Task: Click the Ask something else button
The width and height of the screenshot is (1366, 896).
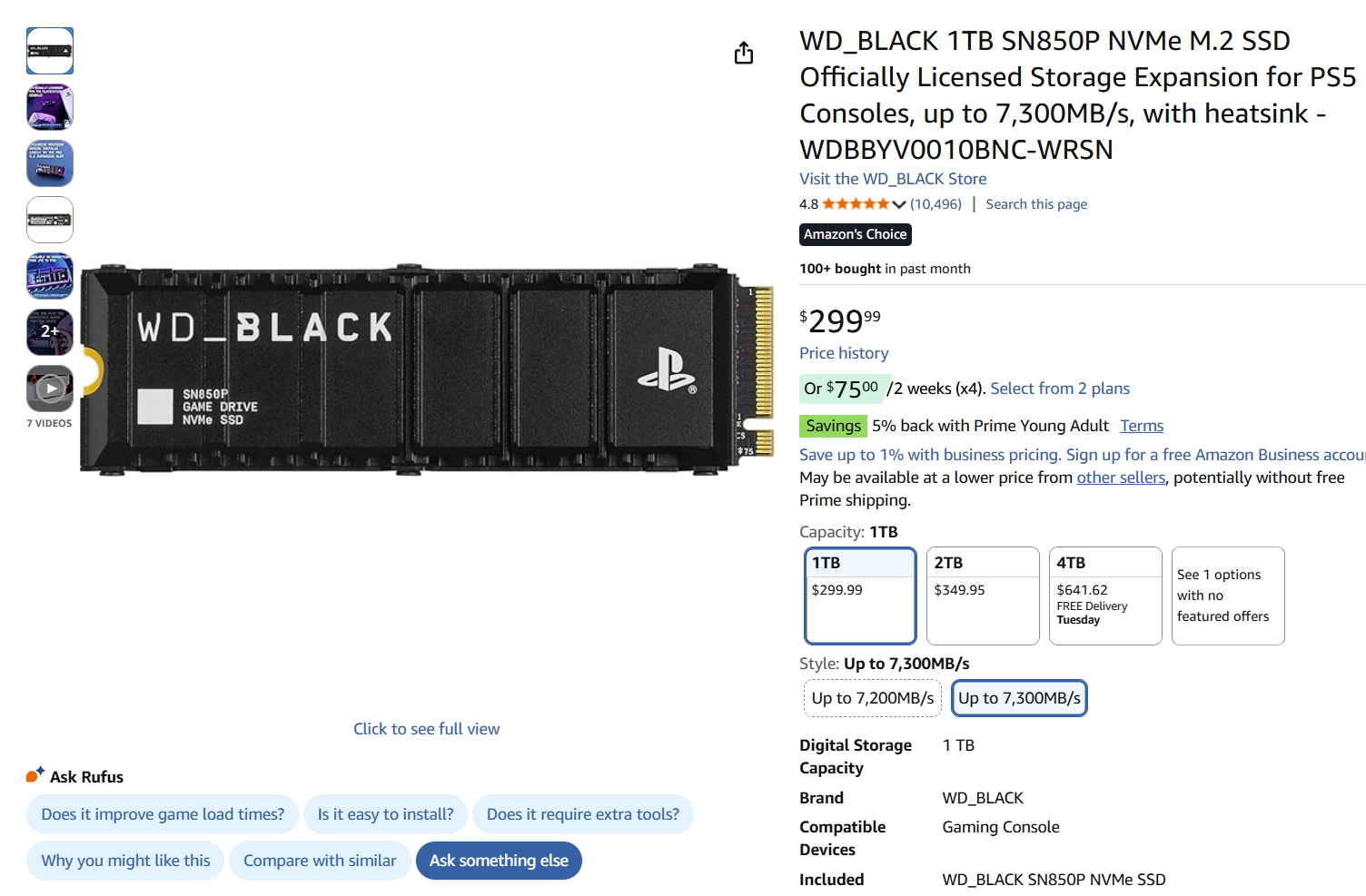Action: click(499, 860)
